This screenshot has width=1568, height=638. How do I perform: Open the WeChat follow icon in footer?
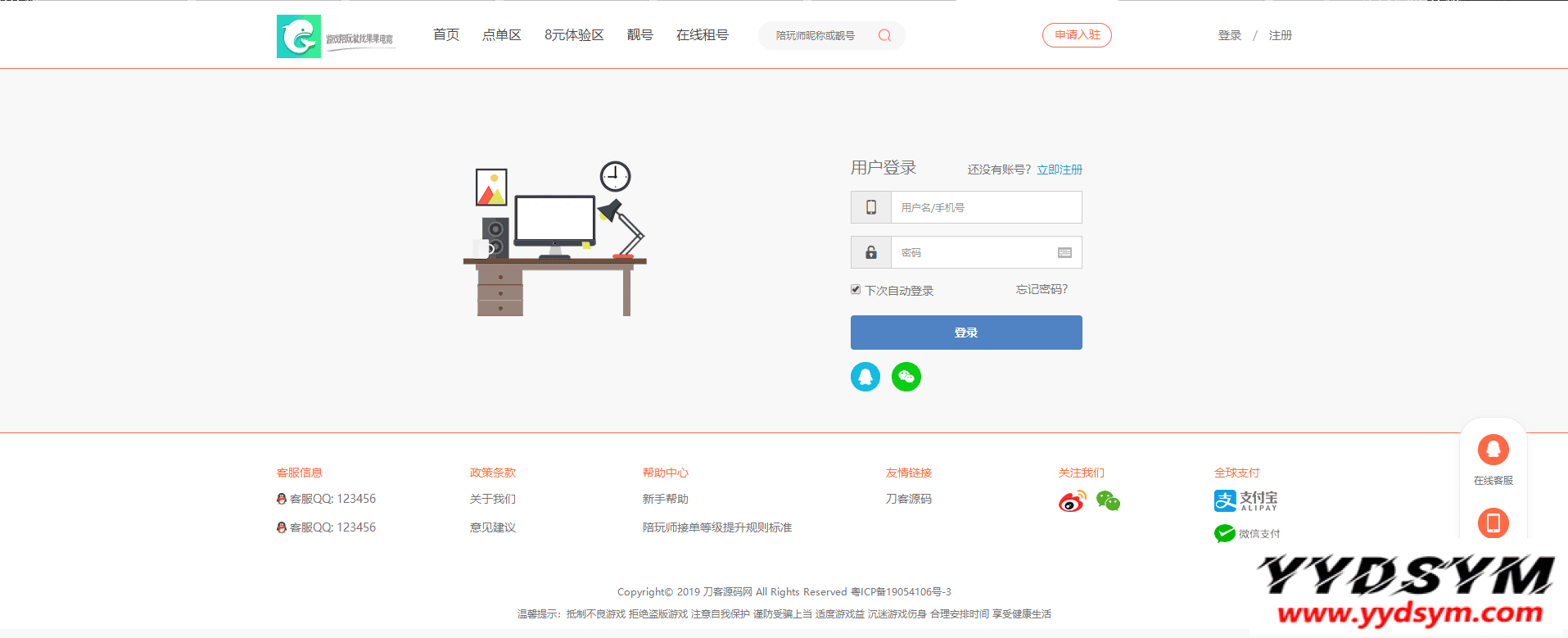point(1108,500)
